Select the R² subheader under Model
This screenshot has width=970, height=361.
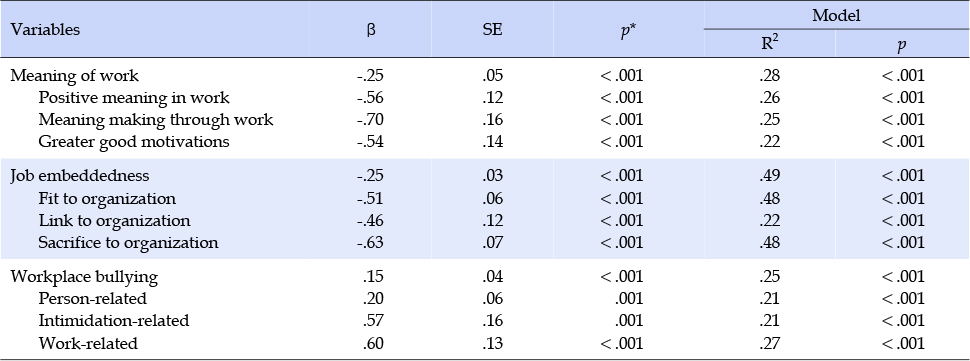point(770,45)
